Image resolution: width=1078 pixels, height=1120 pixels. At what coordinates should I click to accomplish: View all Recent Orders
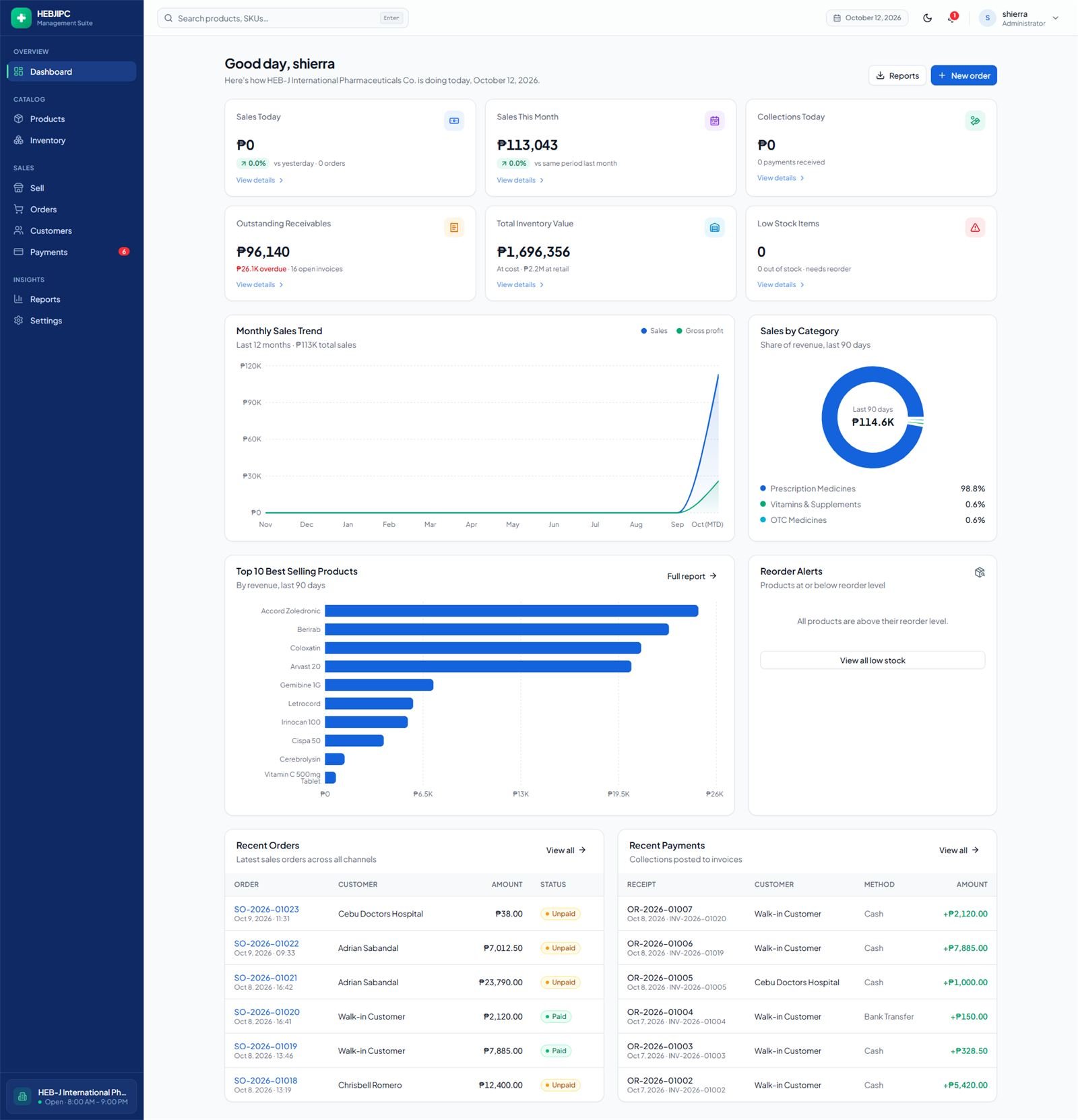click(566, 850)
